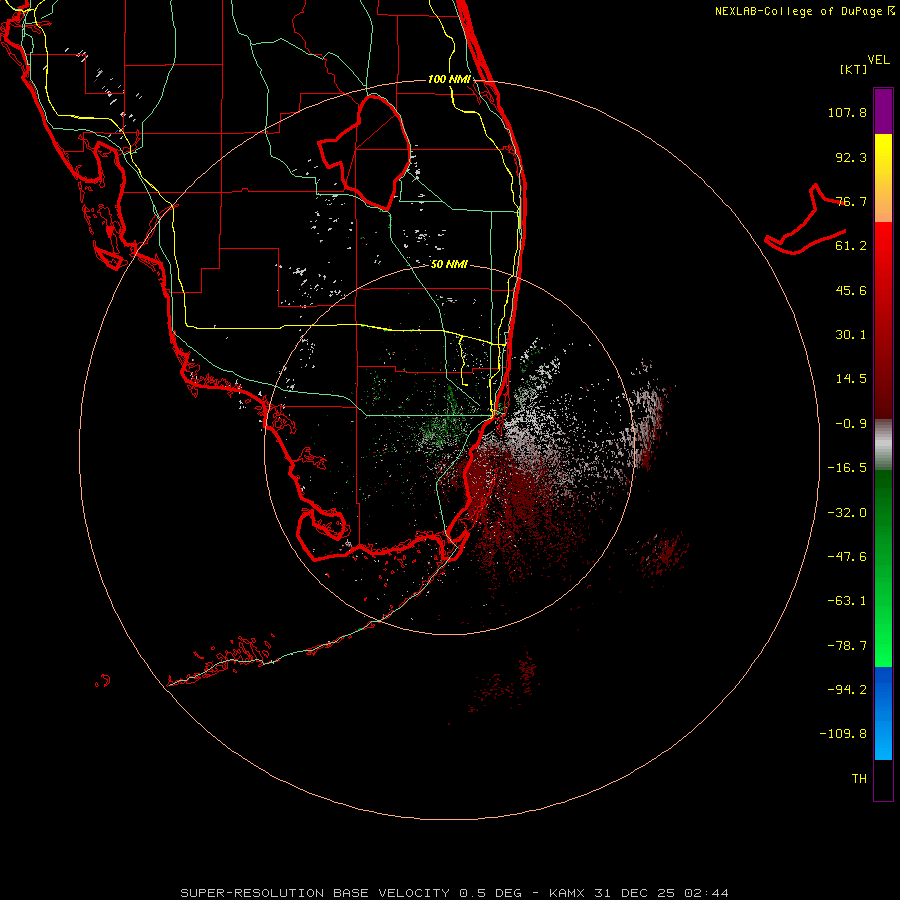This screenshot has height=900, width=900.
Task: Click the -63.1 velocity scale value
Action: click(x=847, y=601)
